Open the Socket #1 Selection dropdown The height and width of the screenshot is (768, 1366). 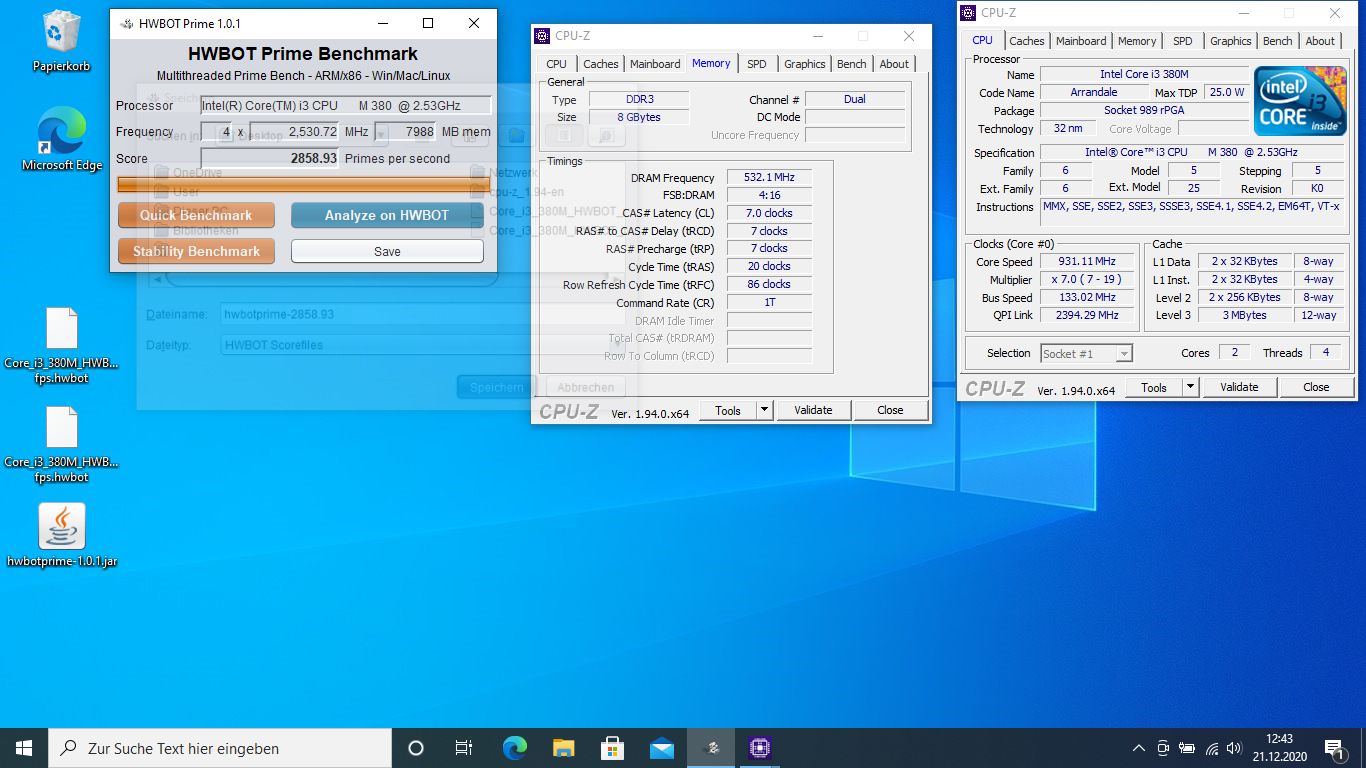[x=1086, y=353]
